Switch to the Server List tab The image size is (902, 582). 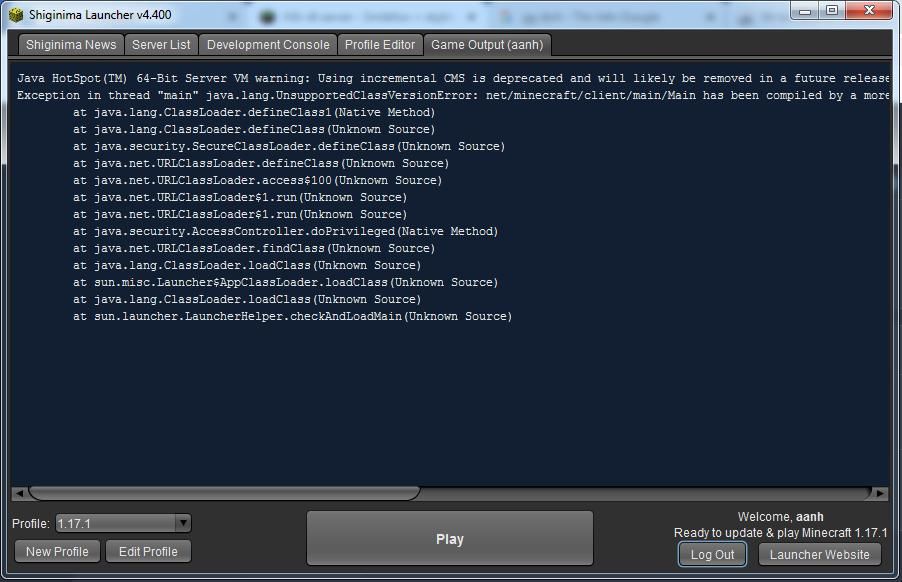(161, 45)
